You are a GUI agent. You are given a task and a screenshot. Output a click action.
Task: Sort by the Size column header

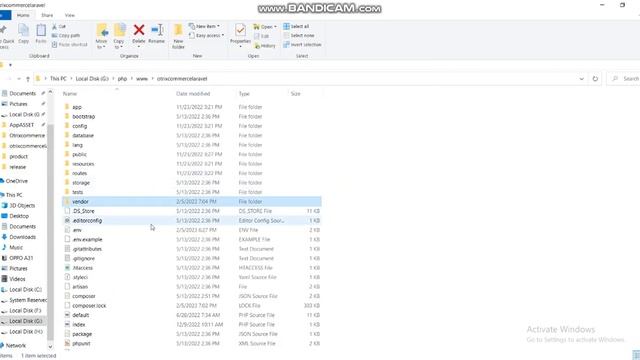coord(296,94)
